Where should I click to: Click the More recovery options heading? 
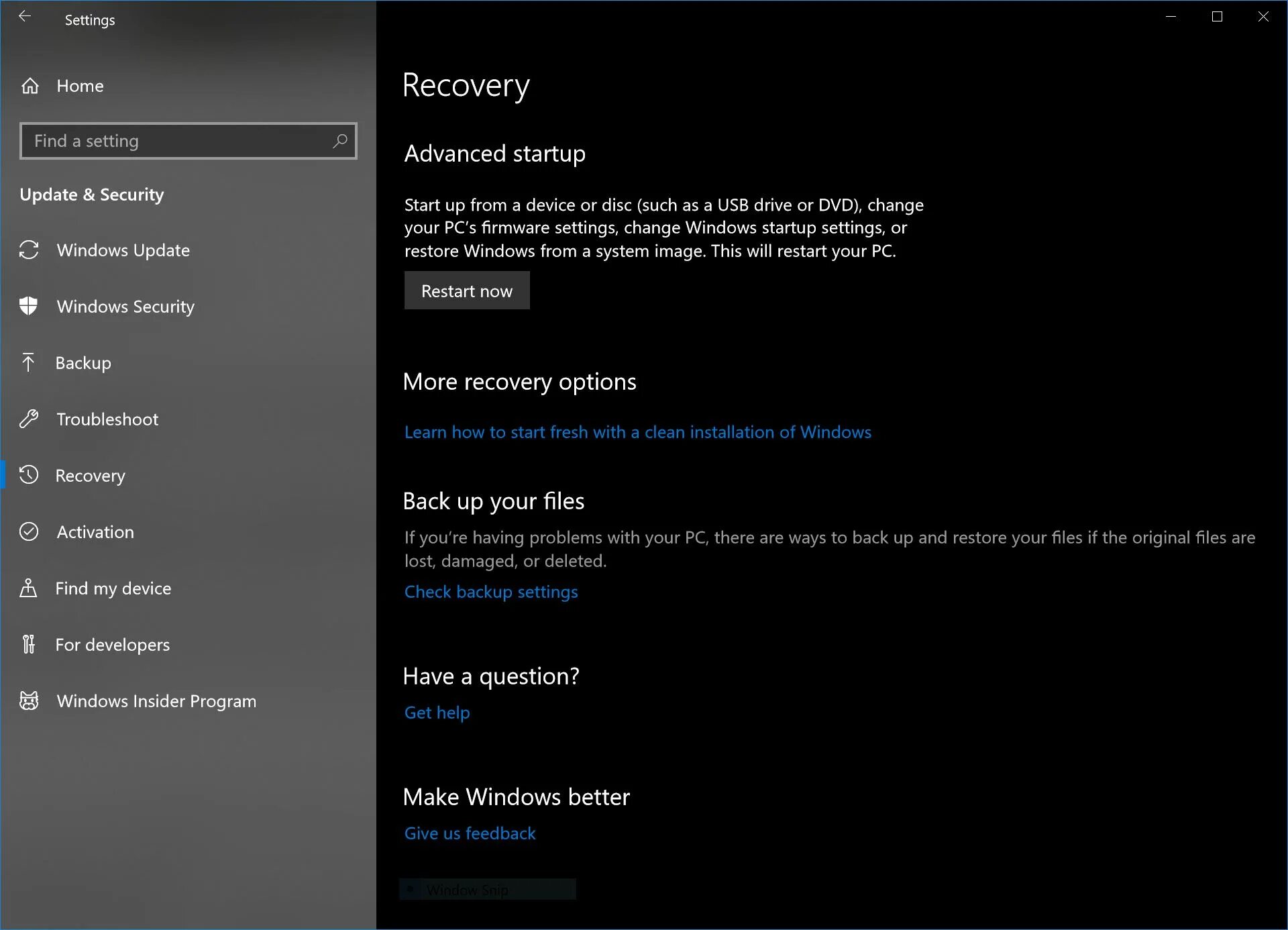tap(520, 382)
